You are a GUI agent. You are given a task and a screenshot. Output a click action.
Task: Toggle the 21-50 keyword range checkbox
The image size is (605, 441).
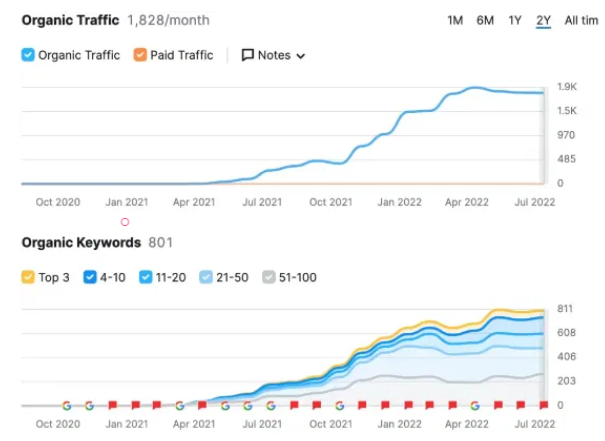tap(206, 277)
